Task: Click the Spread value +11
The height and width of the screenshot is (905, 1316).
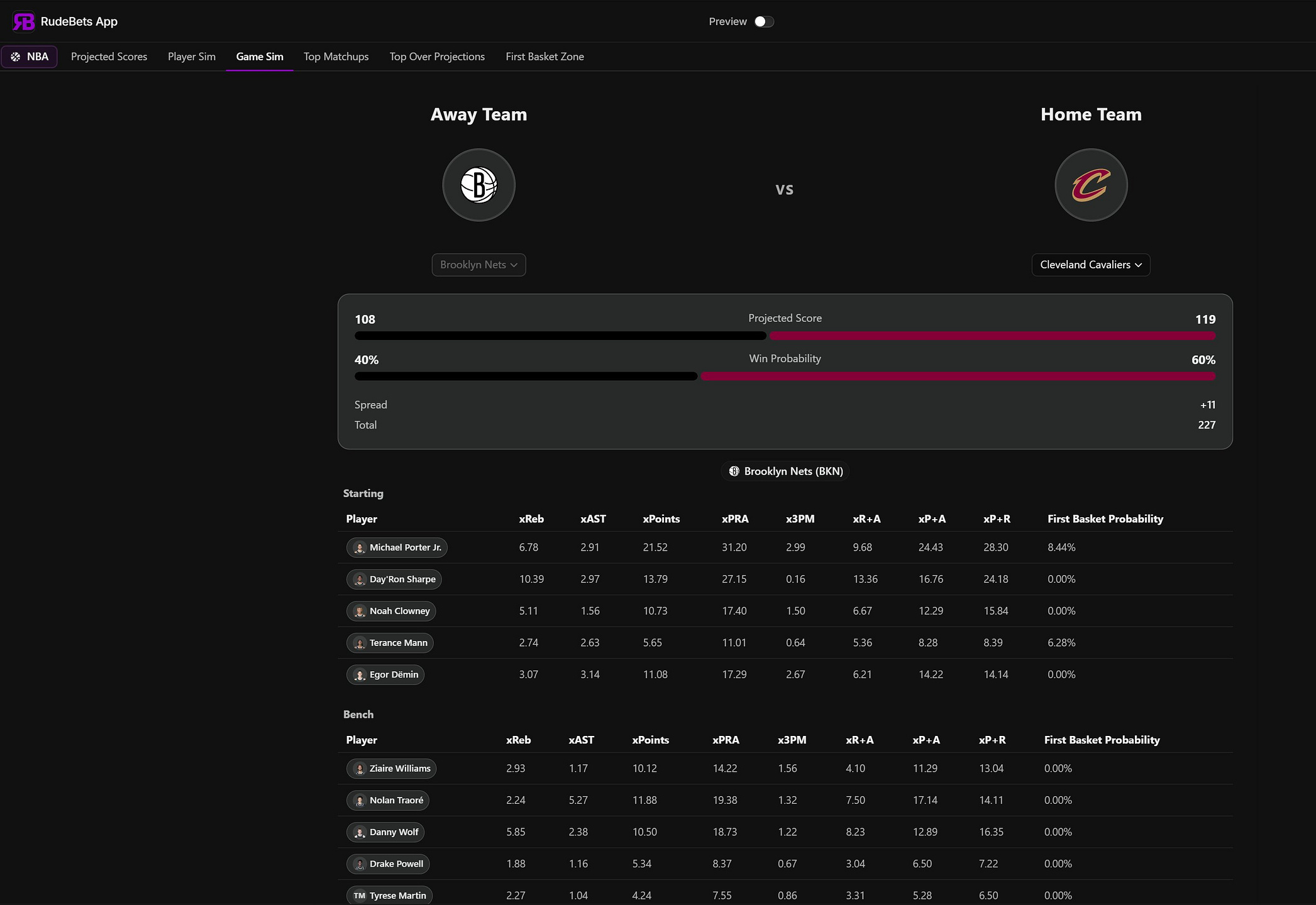Action: click(1208, 405)
